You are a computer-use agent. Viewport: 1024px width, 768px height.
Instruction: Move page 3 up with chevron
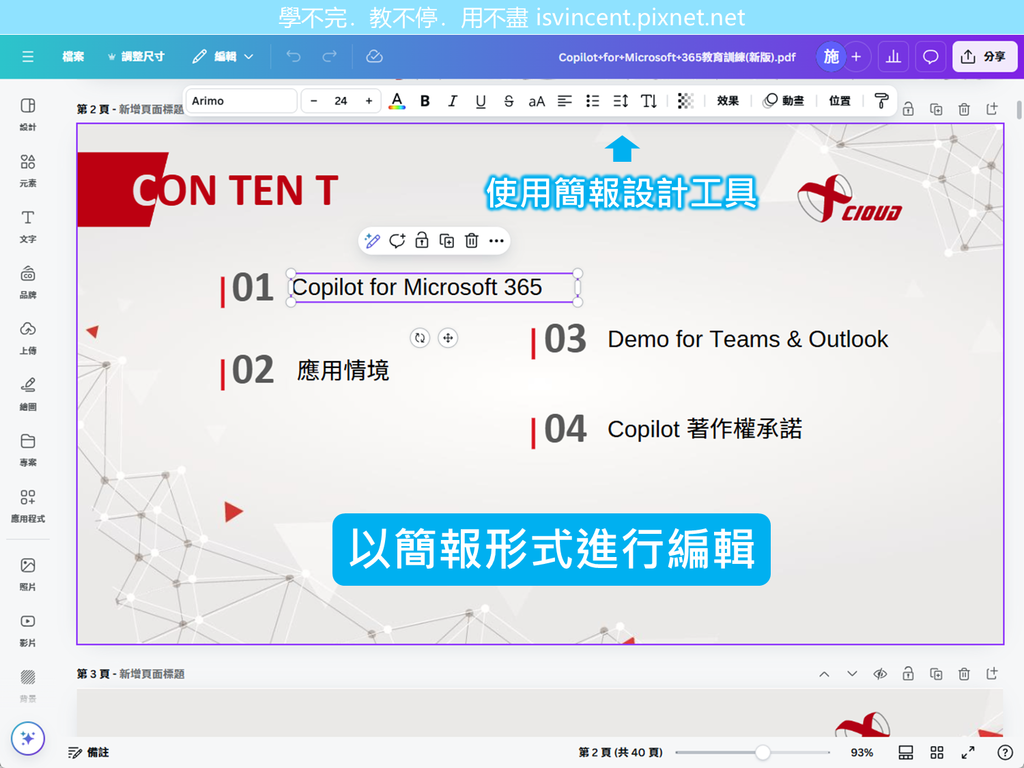click(x=824, y=674)
